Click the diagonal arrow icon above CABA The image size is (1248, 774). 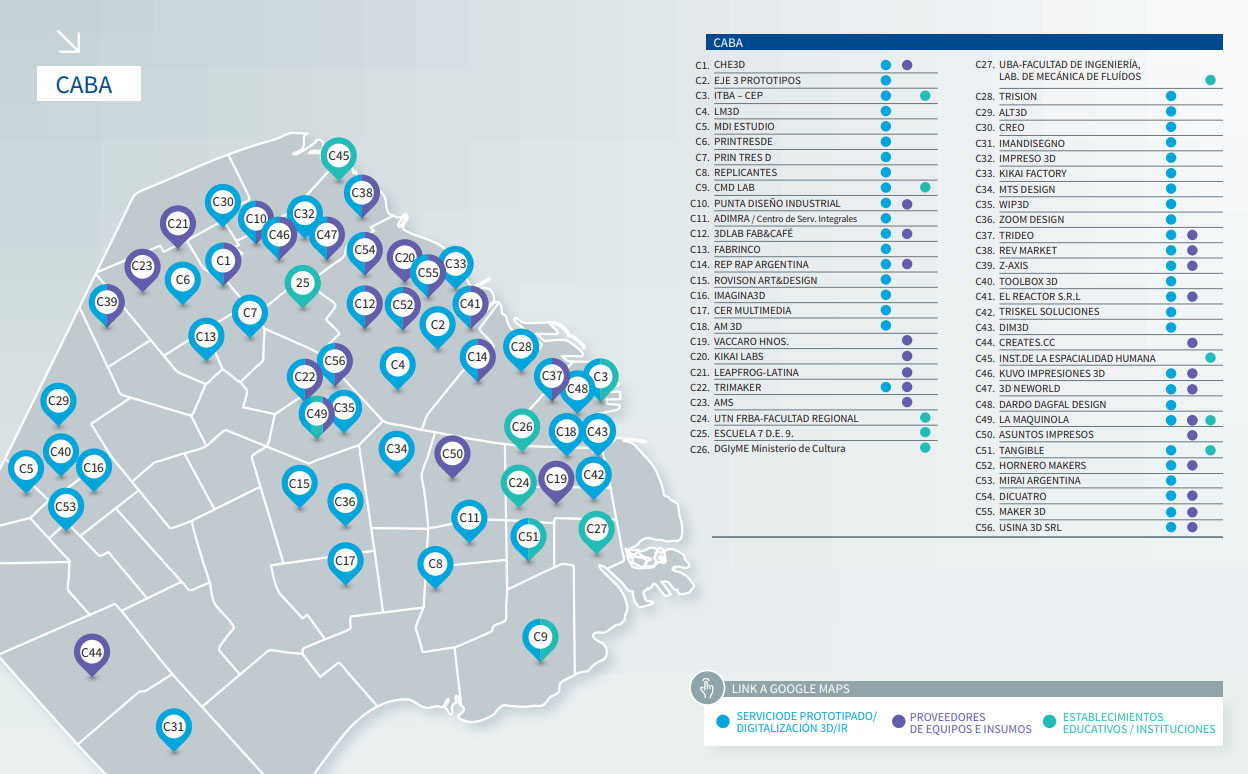tap(68, 41)
